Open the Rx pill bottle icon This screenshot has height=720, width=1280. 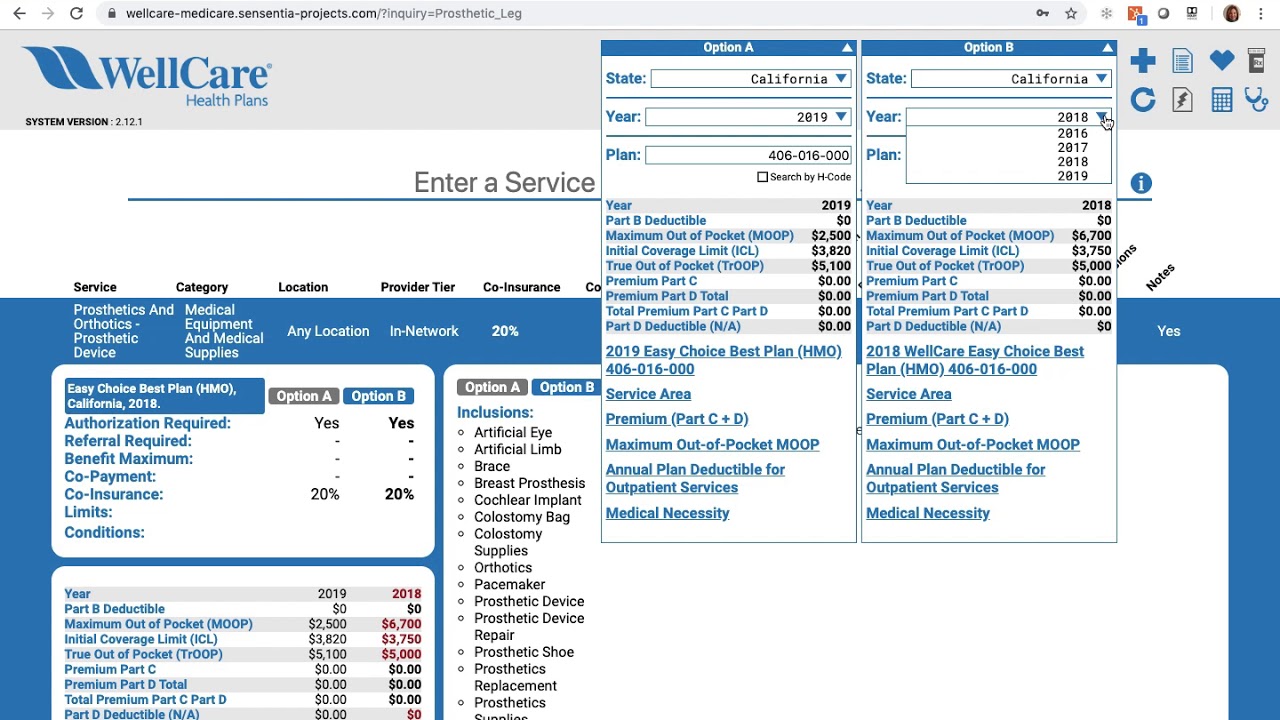pyautogui.click(x=1258, y=61)
